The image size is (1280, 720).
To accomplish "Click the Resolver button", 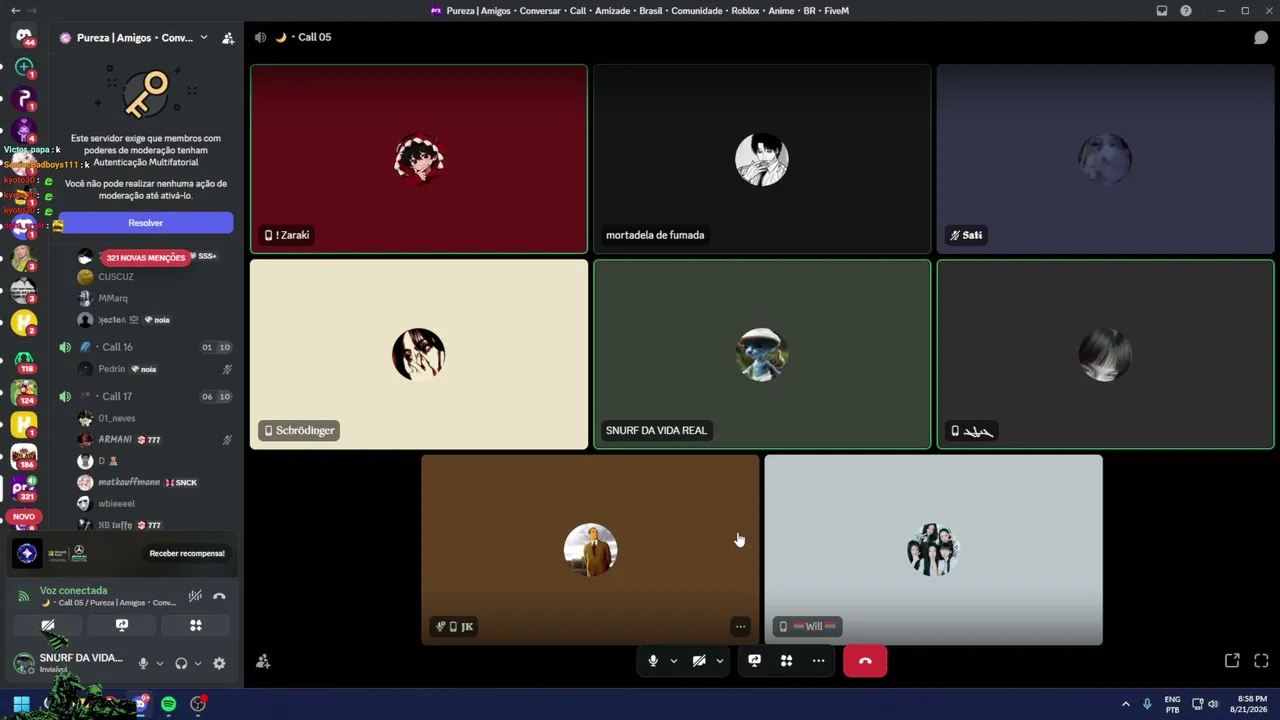I will (x=146, y=223).
